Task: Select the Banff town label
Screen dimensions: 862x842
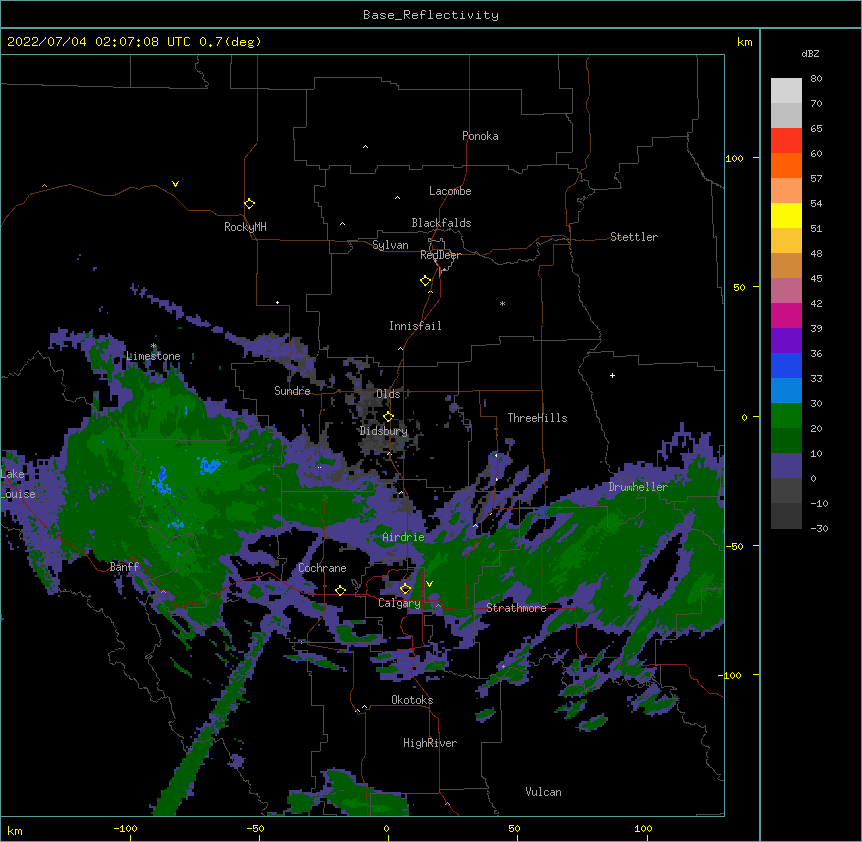Action: 124,567
